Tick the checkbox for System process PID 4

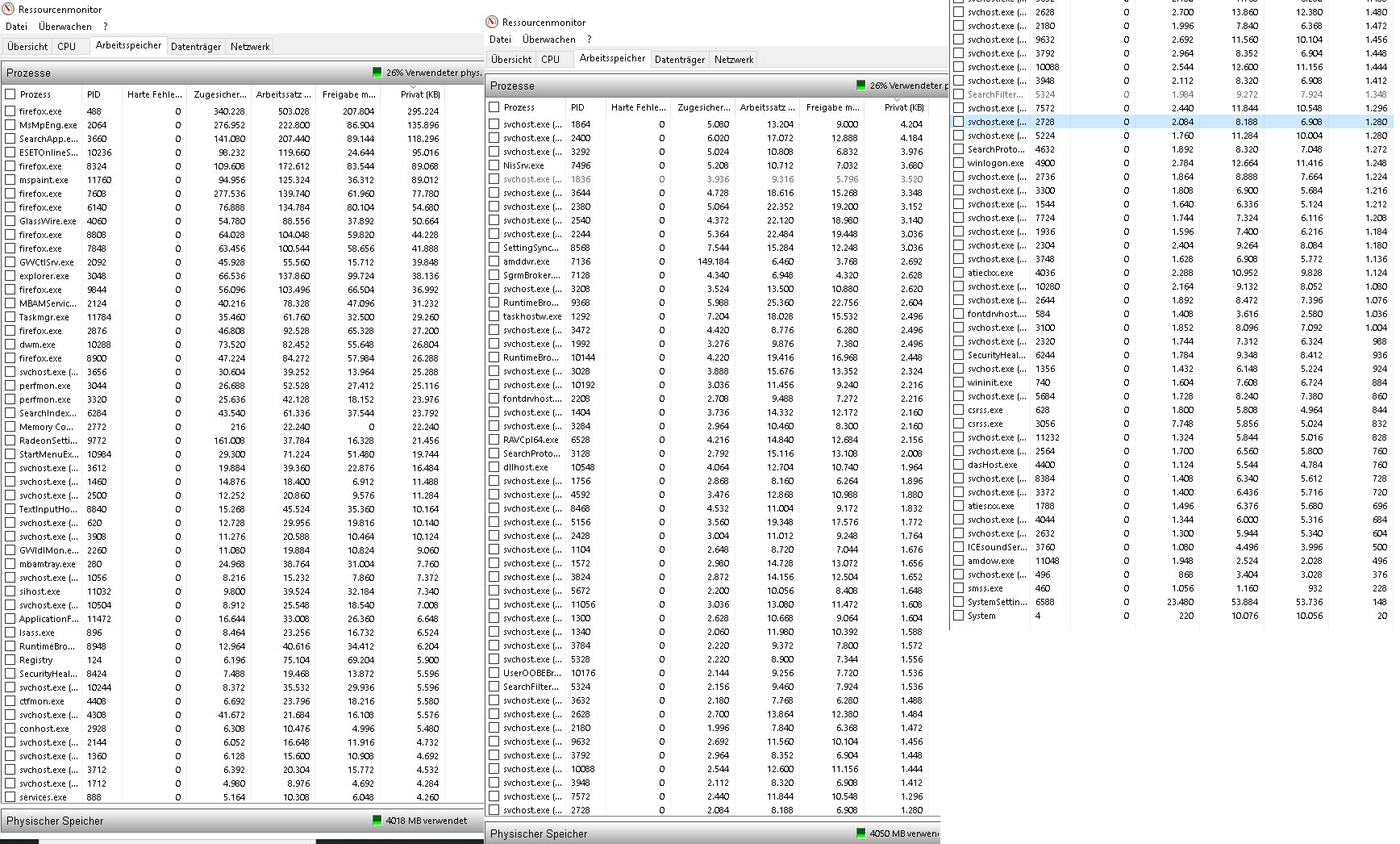[x=959, y=616]
